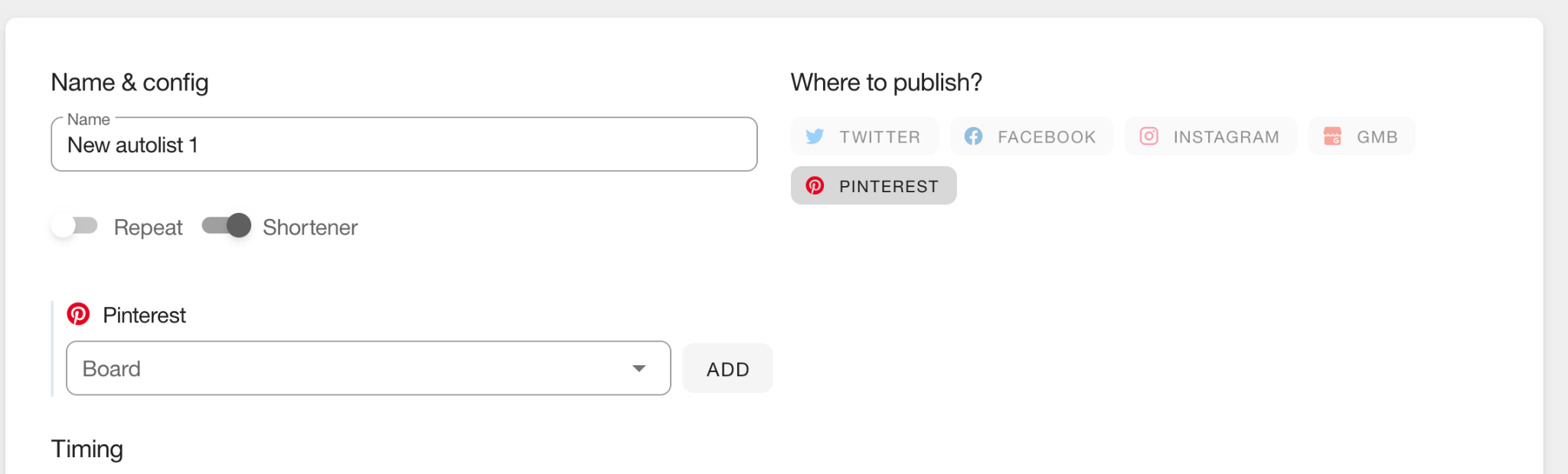Click the Twitter bird icon
1568x474 pixels.
pyautogui.click(x=815, y=136)
